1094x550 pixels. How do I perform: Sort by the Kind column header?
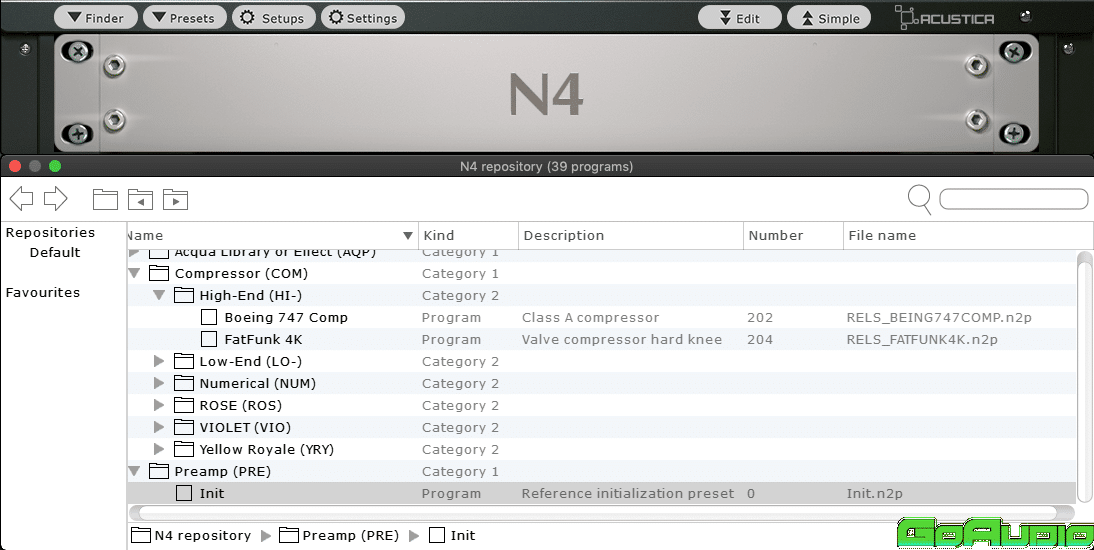pyautogui.click(x=468, y=236)
